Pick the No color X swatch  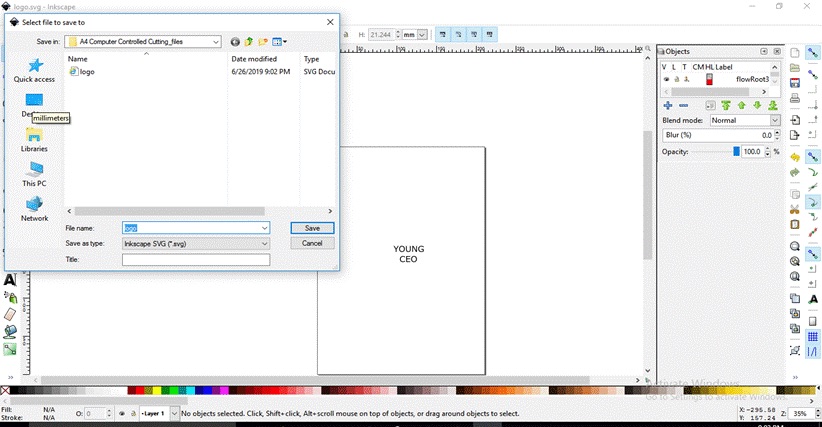tap(5, 390)
